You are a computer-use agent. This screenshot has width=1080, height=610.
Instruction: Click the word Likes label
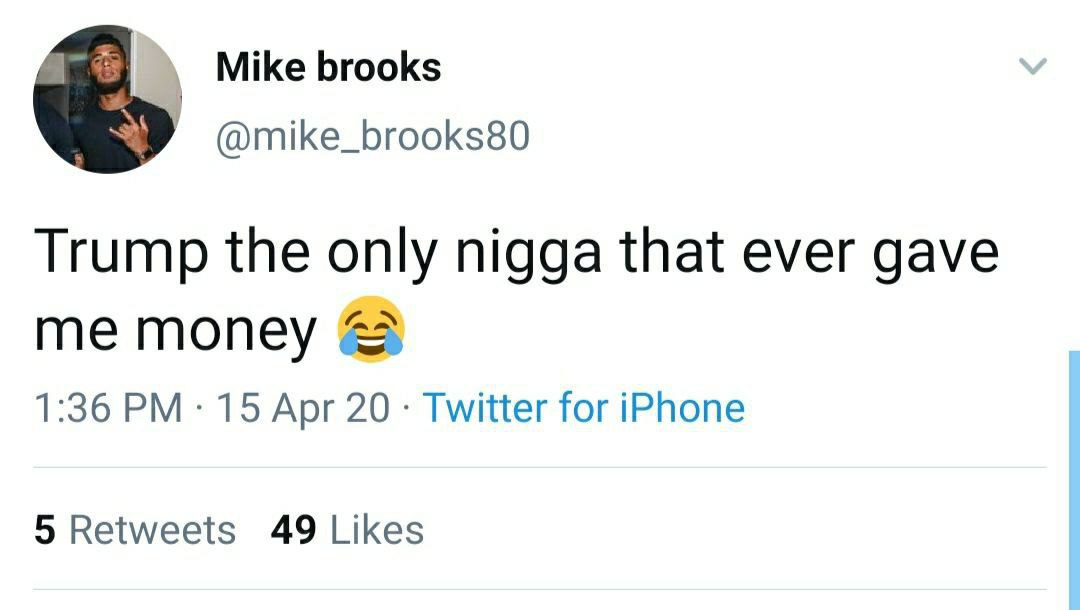point(377,529)
